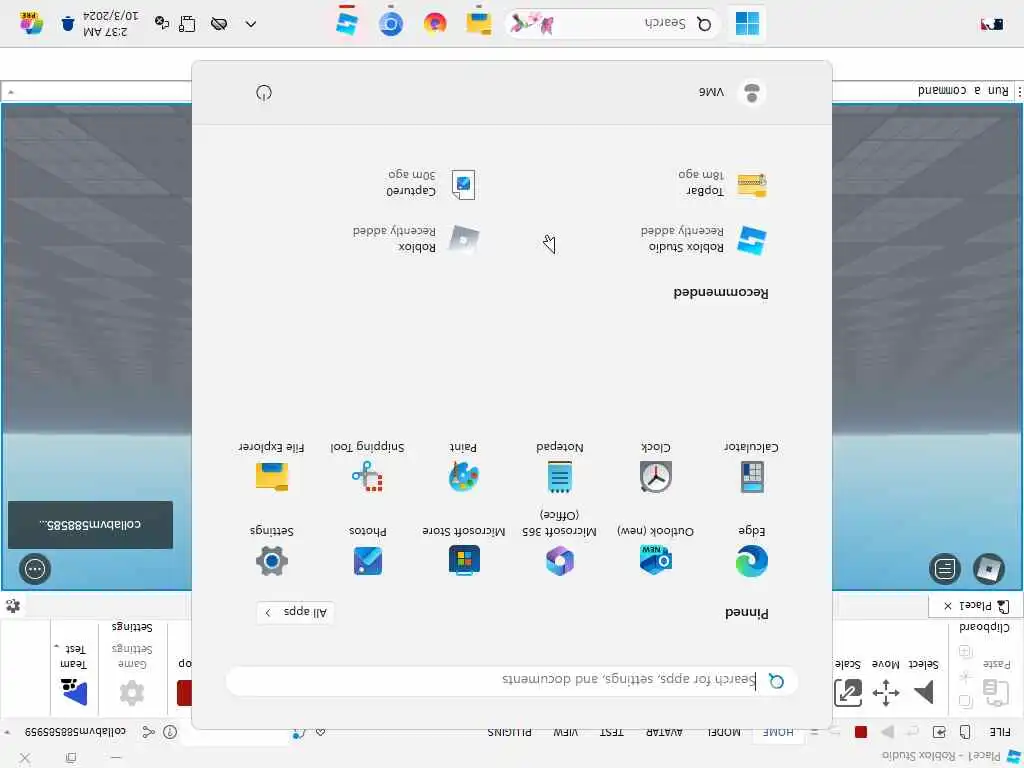Open Microsoft 365 (Office) app
This screenshot has height=768, width=1024.
tap(560, 544)
